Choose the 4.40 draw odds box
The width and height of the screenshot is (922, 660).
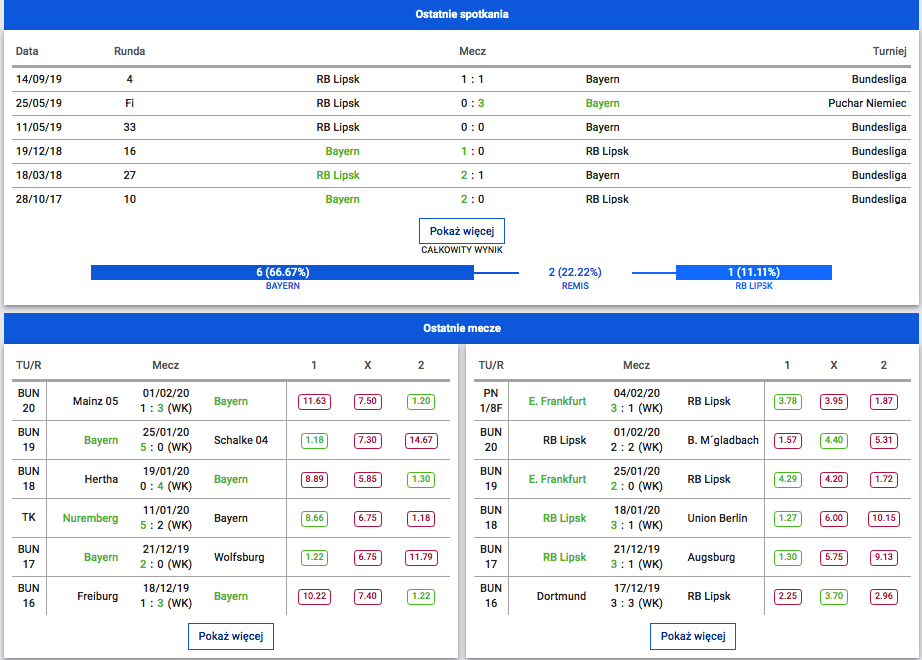click(x=833, y=440)
